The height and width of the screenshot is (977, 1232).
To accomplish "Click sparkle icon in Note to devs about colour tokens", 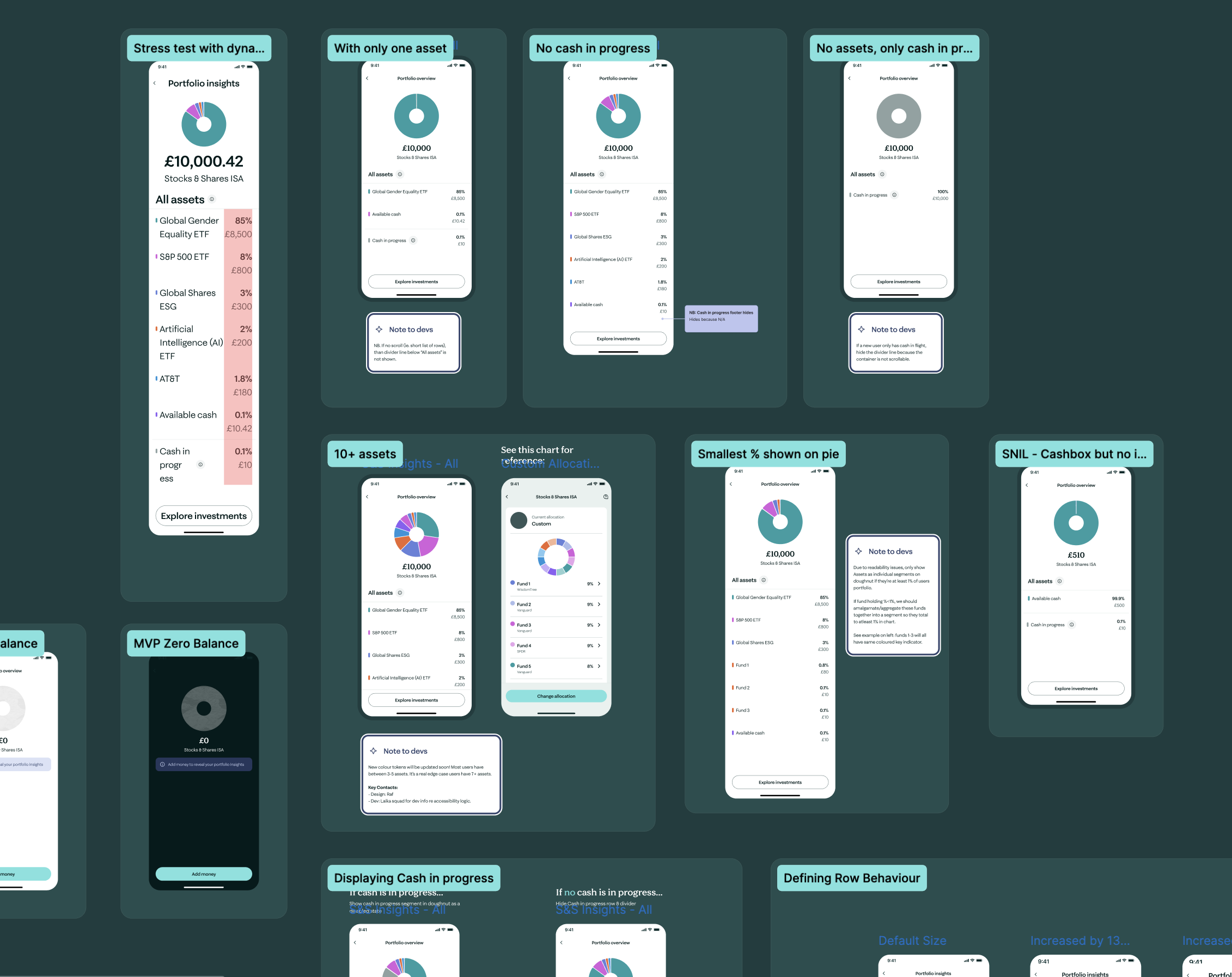I will 373,751.
